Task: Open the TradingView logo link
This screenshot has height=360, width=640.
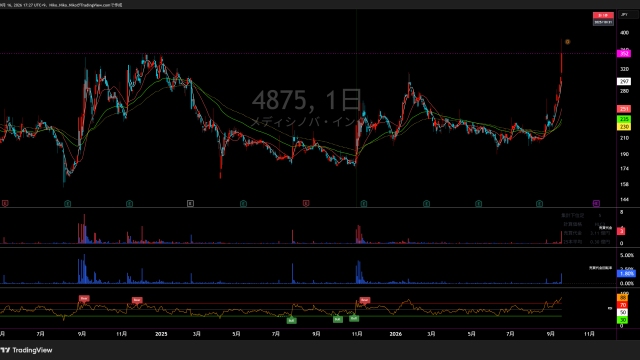Action: pyautogui.click(x=27, y=350)
